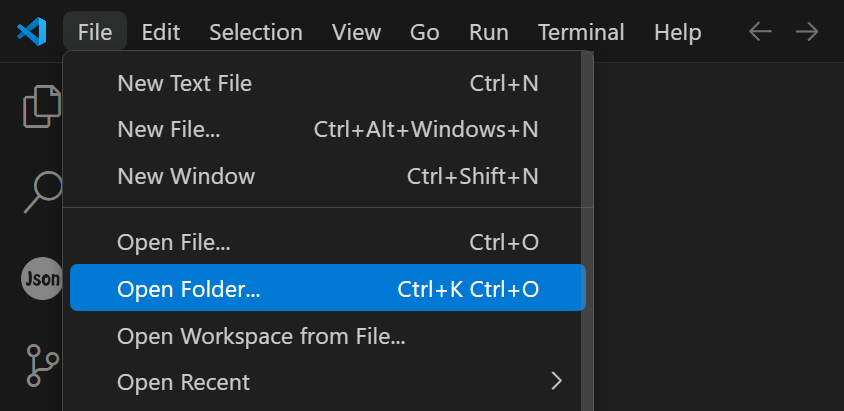Image resolution: width=844 pixels, height=411 pixels.
Task: Open the Go menu
Action: click(425, 32)
